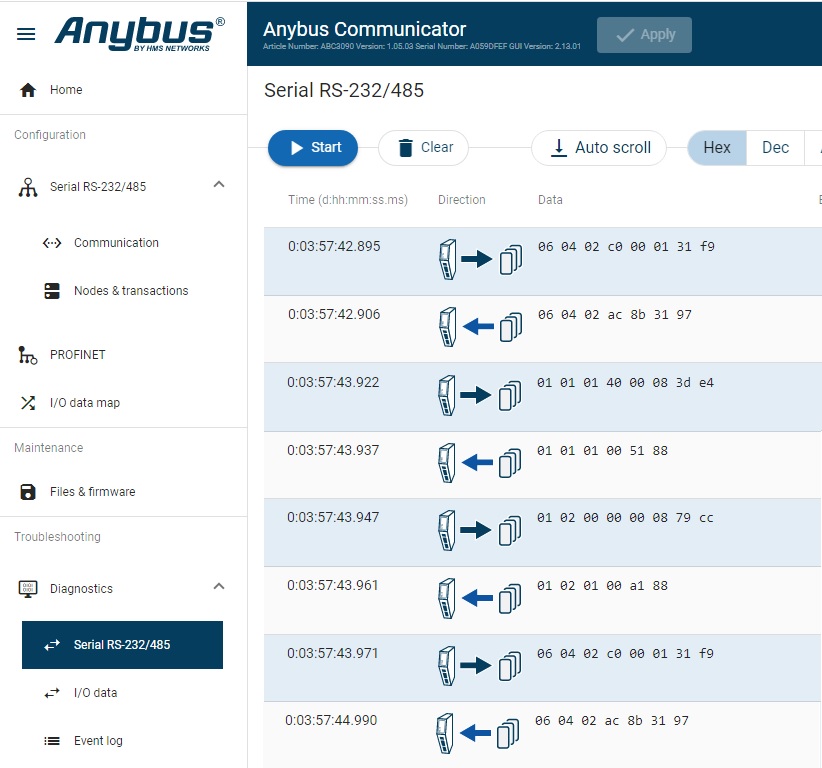Screen dimensions: 822x768
Task: Select the log row at 0:03:57:43.922
Action: tap(540, 396)
